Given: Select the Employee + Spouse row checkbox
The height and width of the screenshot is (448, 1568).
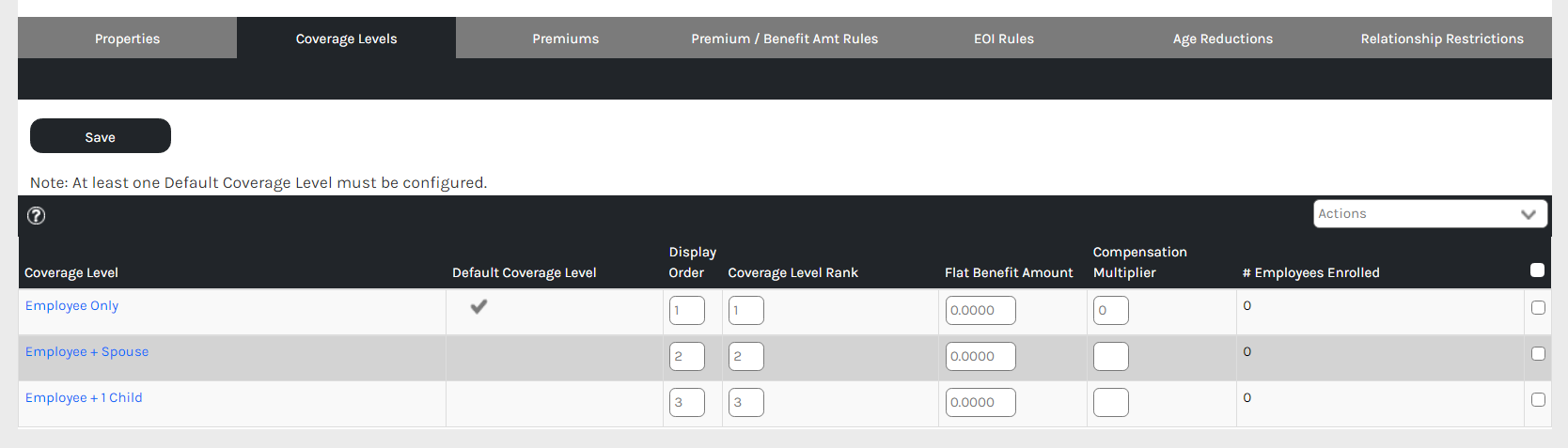Looking at the screenshot, I should click(x=1538, y=353).
